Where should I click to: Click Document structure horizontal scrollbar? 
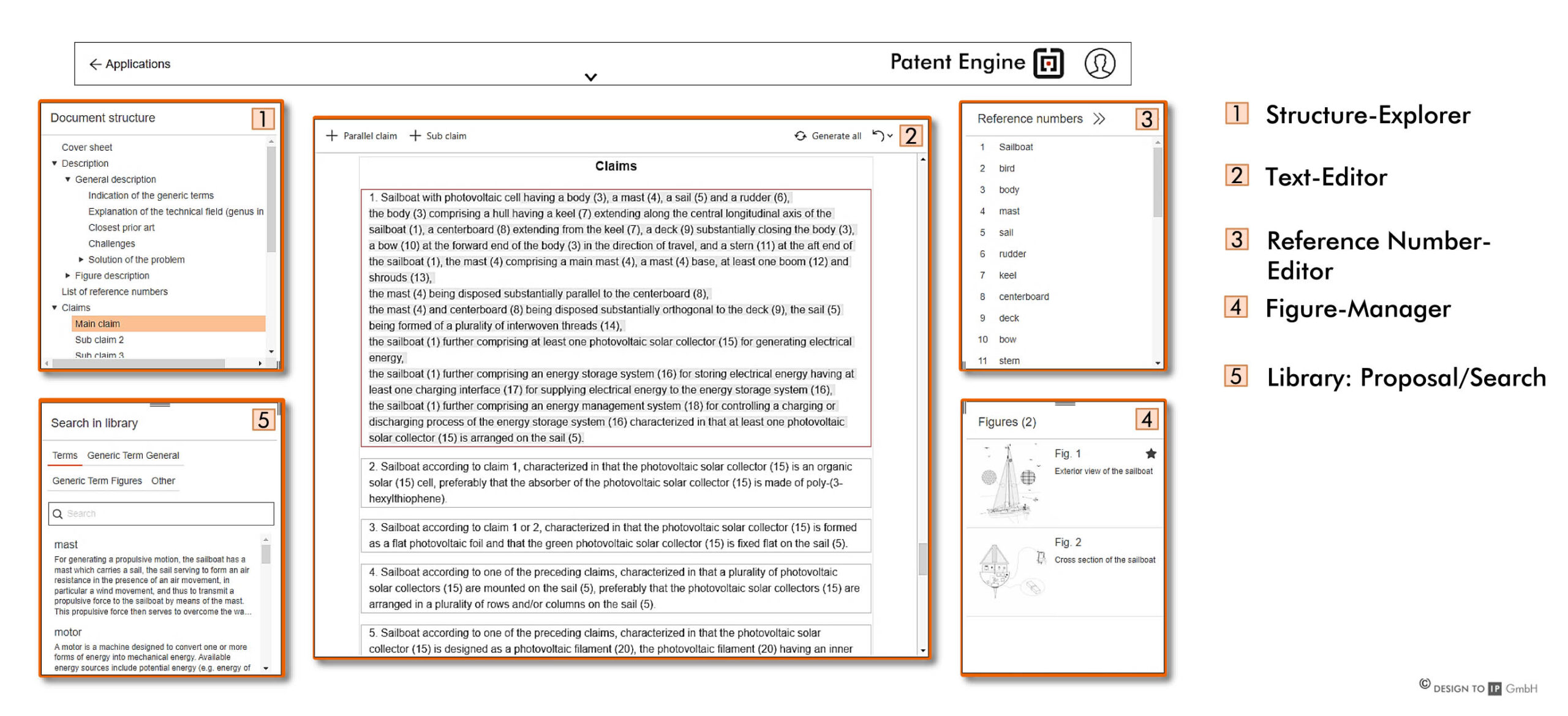(x=139, y=364)
